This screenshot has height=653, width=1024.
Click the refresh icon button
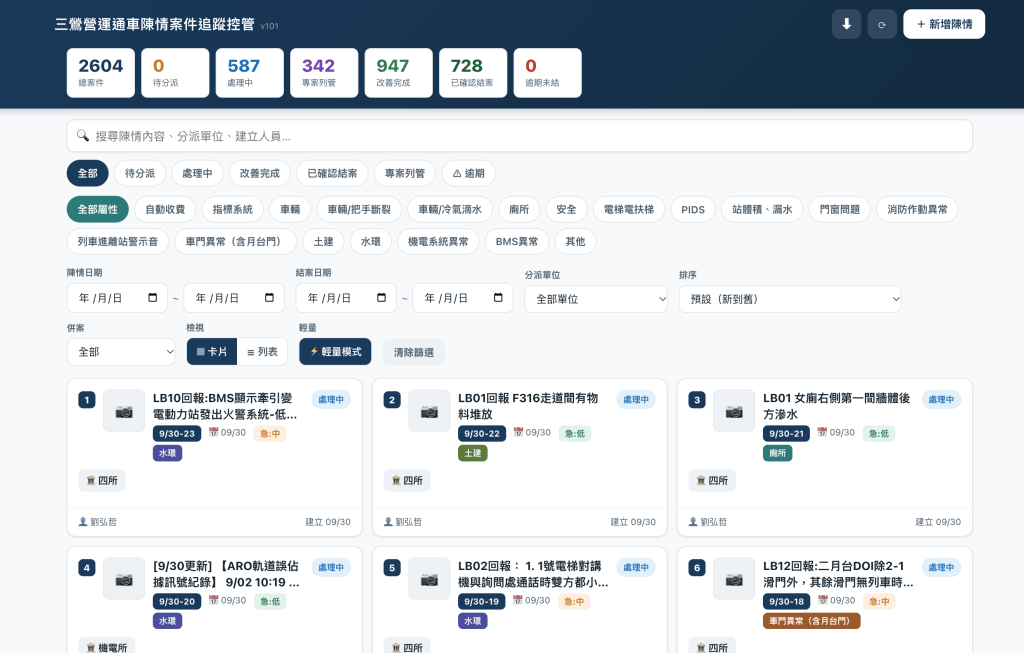click(x=882, y=24)
